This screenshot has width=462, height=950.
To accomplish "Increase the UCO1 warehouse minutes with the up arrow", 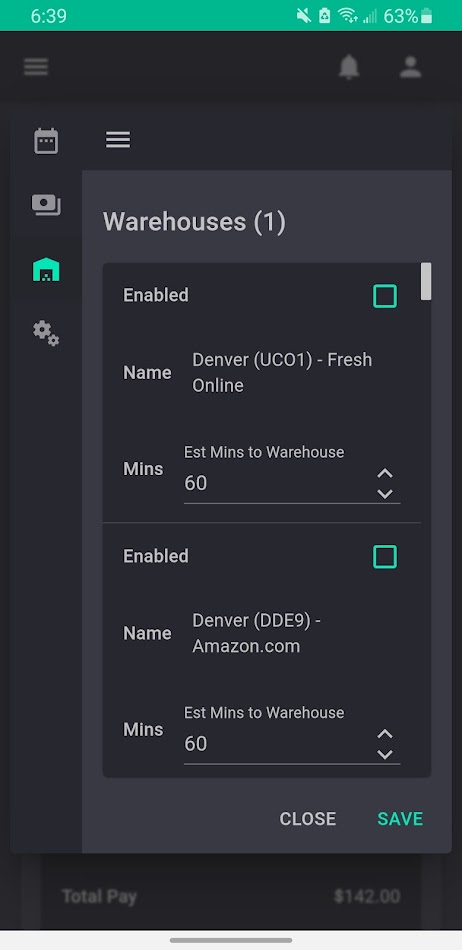I will (385, 474).
